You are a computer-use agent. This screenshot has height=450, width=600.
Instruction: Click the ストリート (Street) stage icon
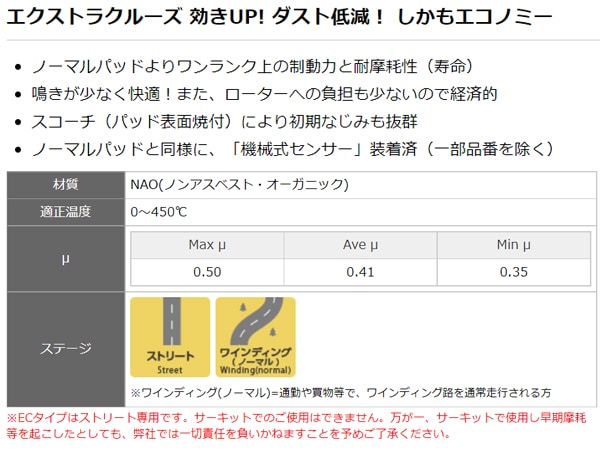point(170,336)
